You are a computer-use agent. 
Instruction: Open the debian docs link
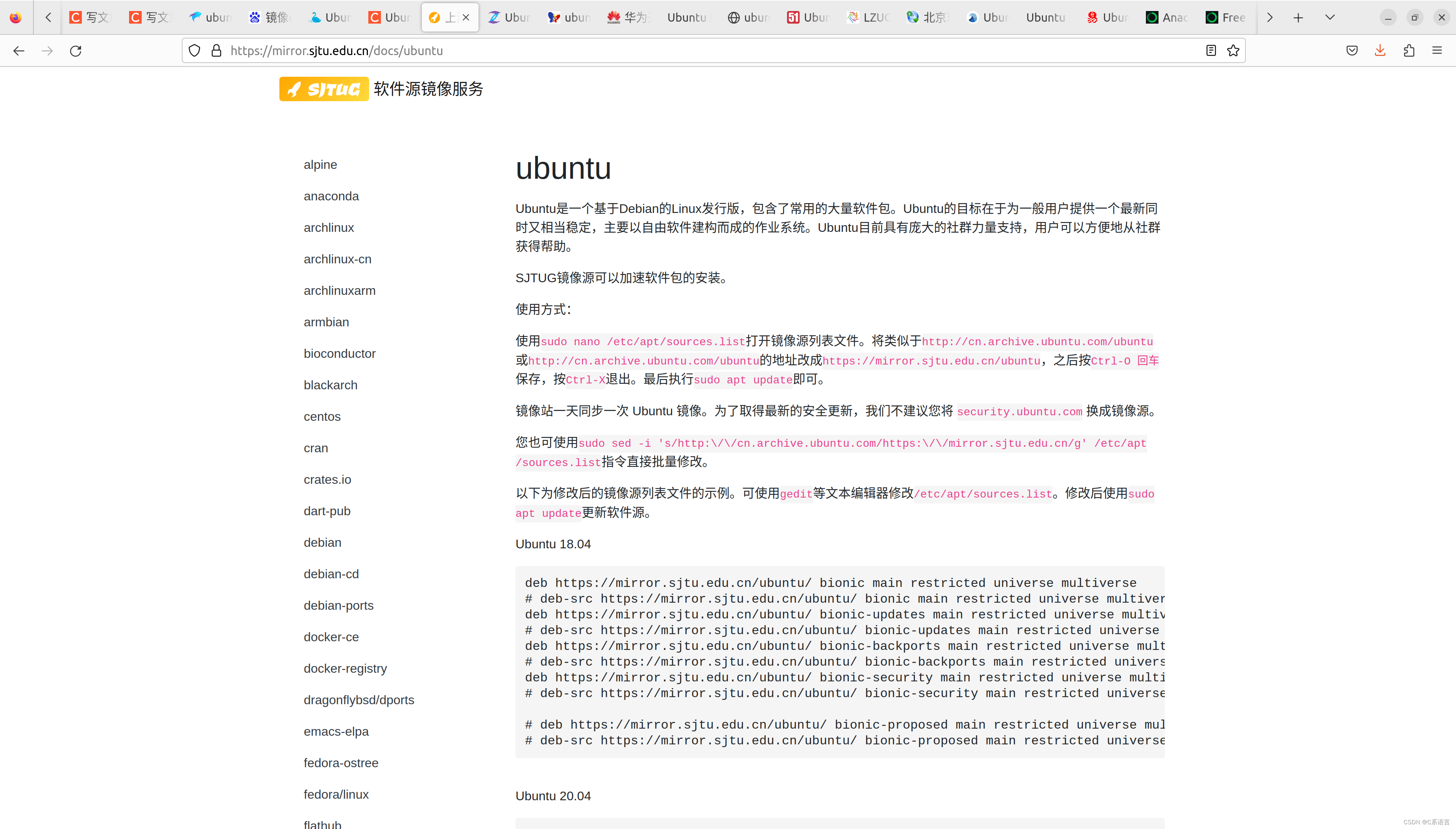coord(323,542)
